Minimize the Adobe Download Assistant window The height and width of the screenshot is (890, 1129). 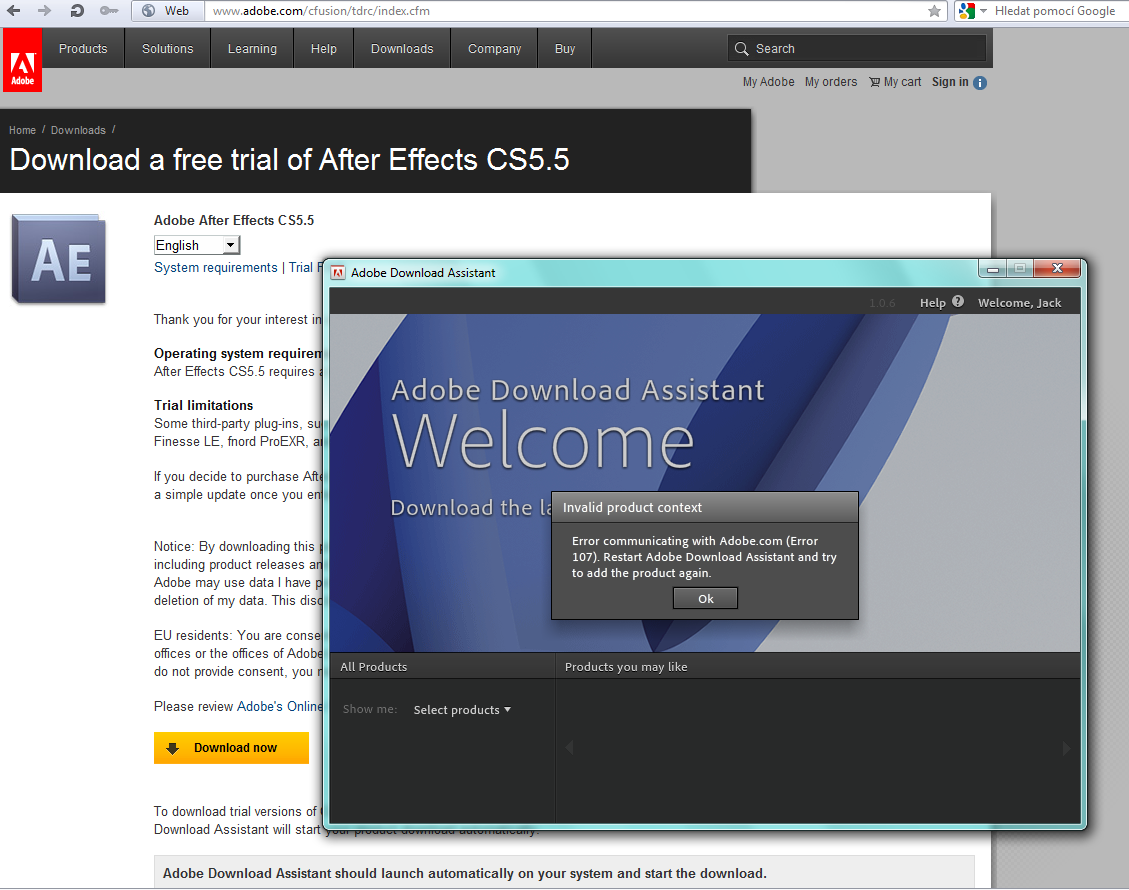[992, 269]
